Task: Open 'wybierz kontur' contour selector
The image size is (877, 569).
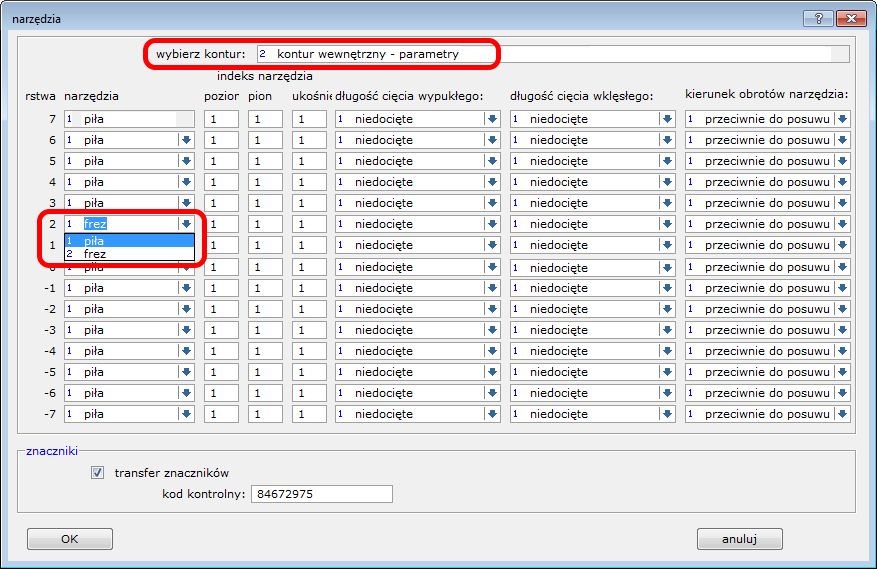Action: (552, 54)
